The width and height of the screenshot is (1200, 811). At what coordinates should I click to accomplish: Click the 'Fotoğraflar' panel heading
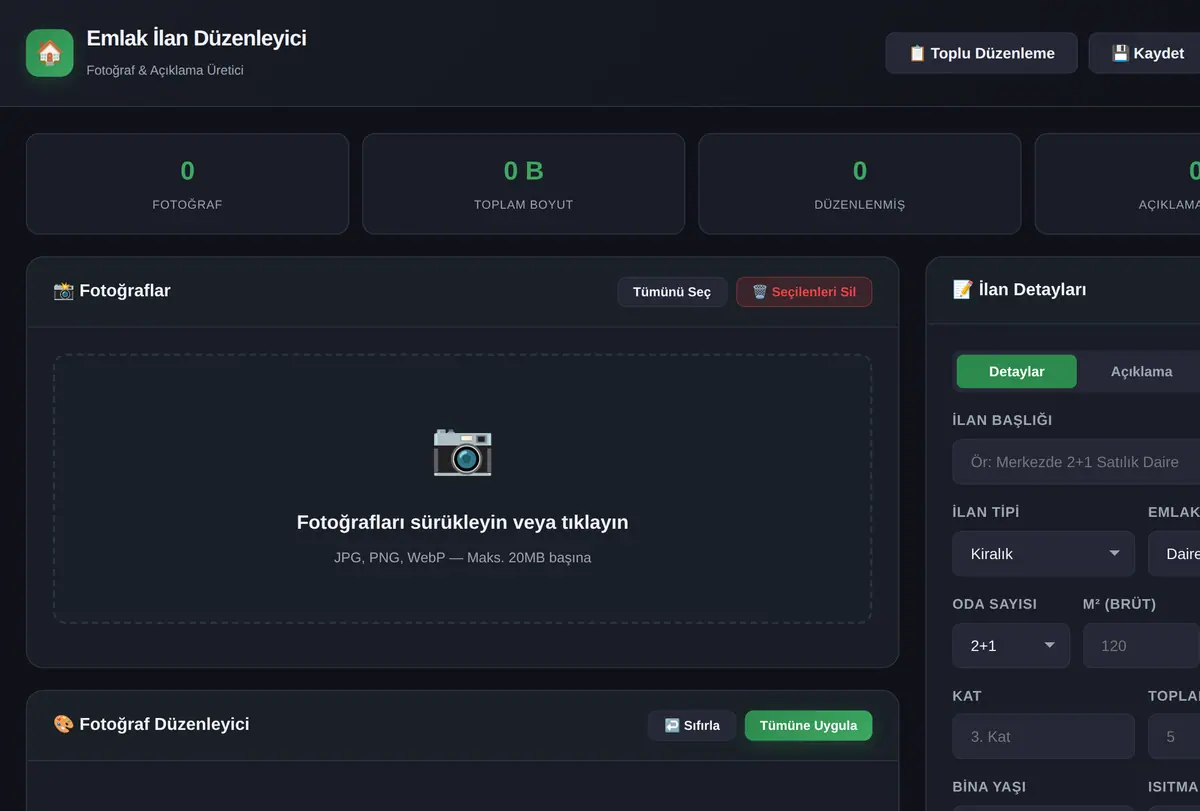[x=112, y=291]
